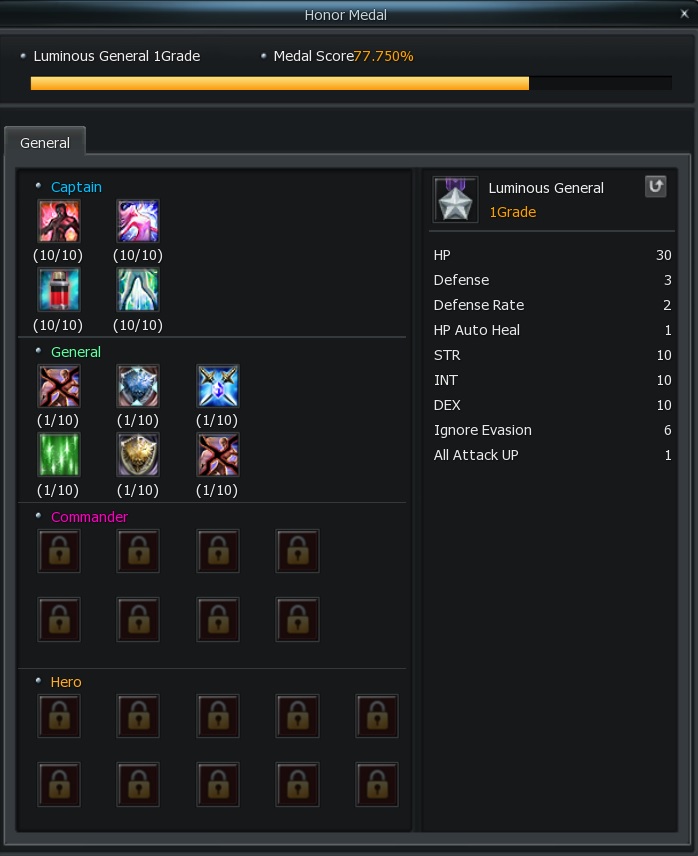Click the first locked Commander skill slot

[59, 551]
